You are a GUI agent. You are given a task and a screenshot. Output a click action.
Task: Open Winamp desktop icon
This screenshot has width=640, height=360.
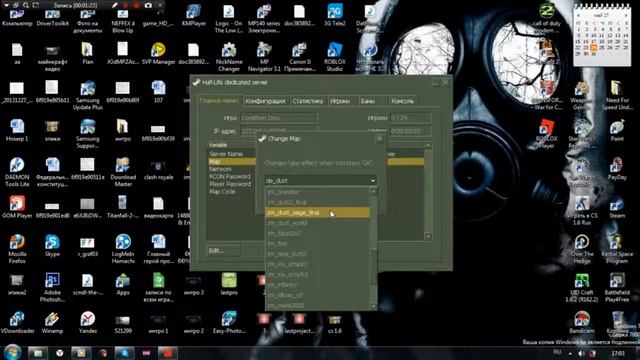[52, 322]
